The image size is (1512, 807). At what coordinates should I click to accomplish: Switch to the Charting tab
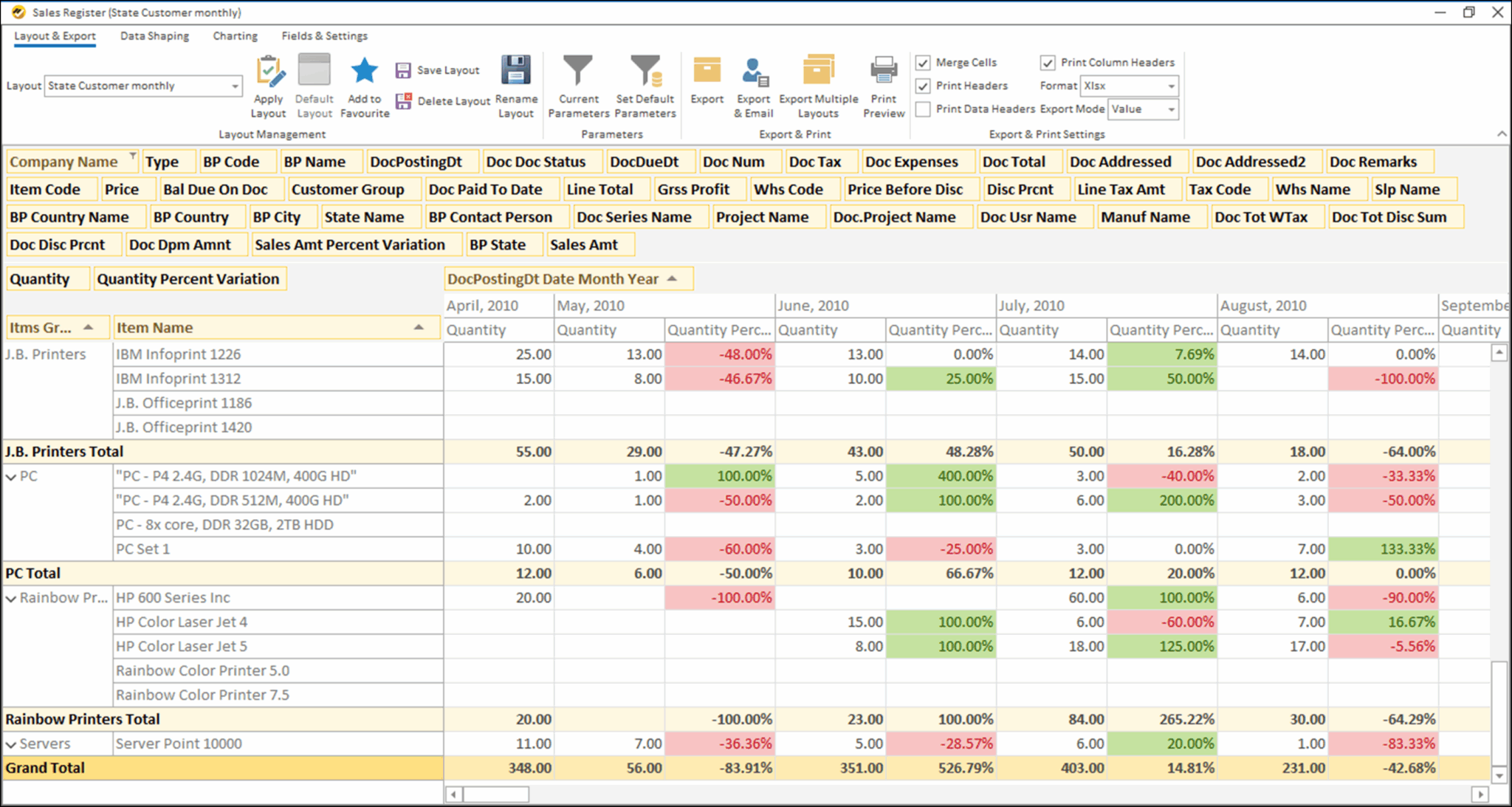point(235,35)
